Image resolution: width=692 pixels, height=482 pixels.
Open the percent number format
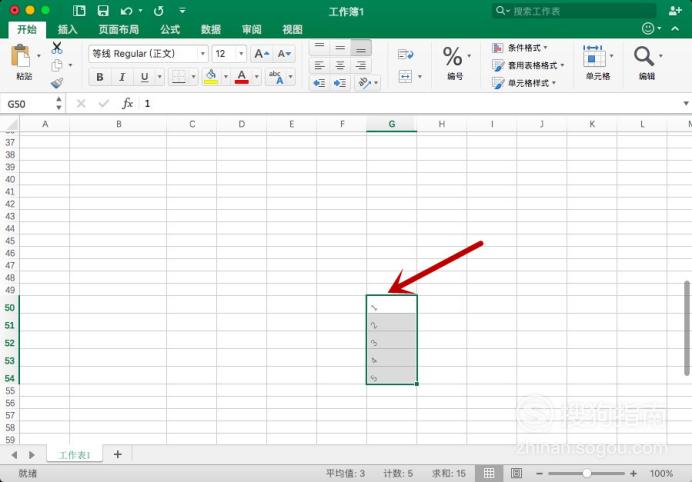pos(453,56)
